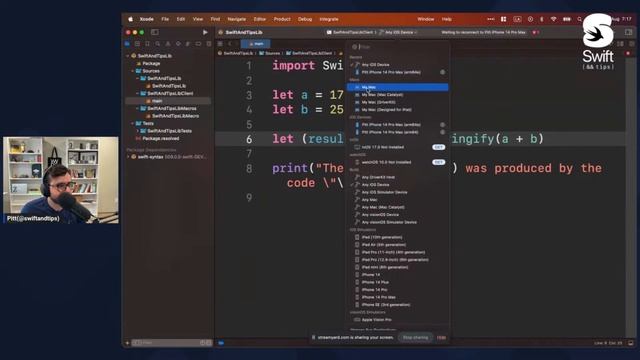Open the Apple menu
Viewport: 640px width, 360px height.
pos(131,19)
